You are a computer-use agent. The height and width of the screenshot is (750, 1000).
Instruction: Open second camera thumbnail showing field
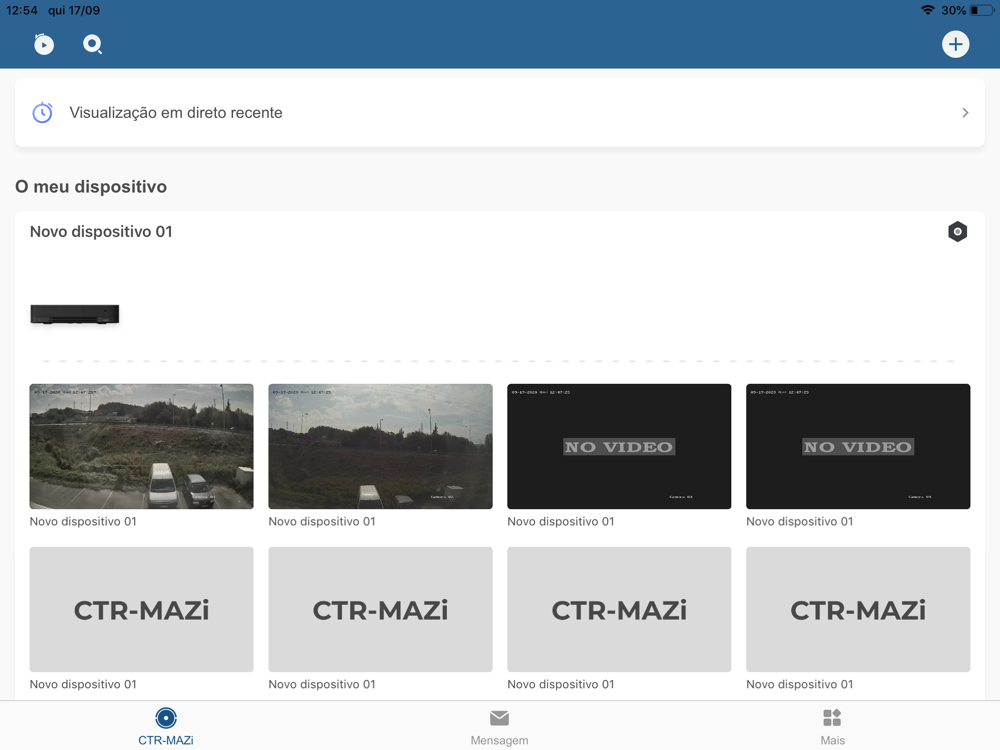380,446
